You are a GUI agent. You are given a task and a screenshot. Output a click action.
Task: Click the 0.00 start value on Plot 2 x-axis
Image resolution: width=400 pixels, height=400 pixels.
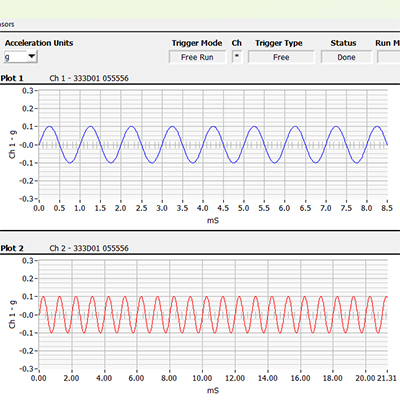[39, 378]
